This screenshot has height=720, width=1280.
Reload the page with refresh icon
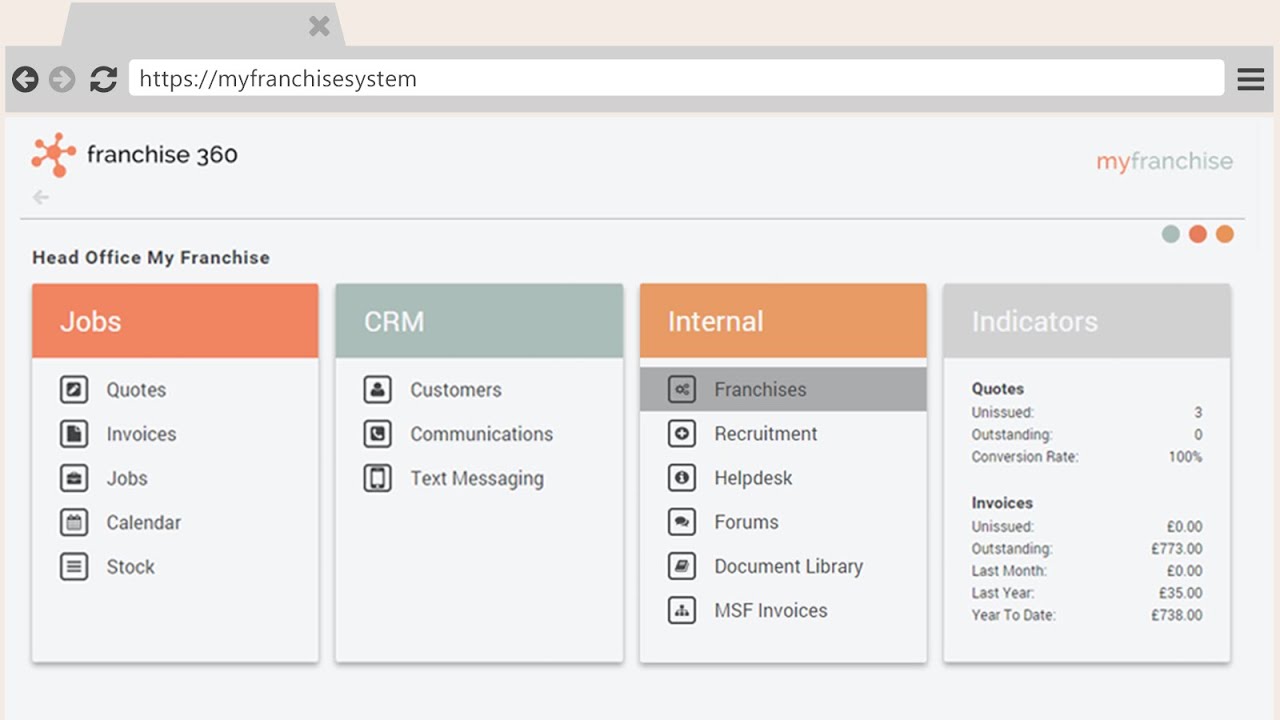point(103,79)
